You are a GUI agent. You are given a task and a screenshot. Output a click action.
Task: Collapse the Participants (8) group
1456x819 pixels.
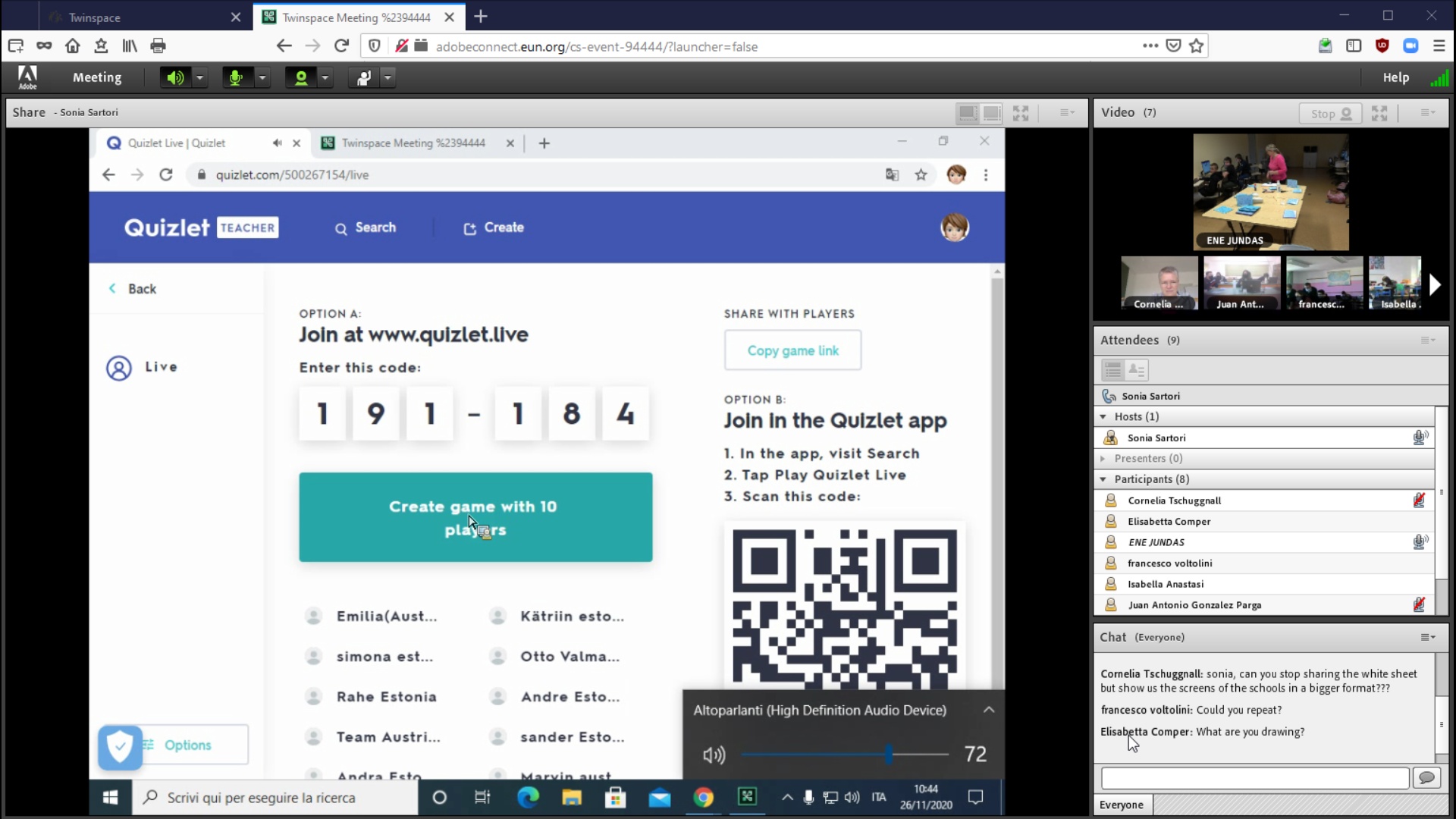pyautogui.click(x=1103, y=479)
